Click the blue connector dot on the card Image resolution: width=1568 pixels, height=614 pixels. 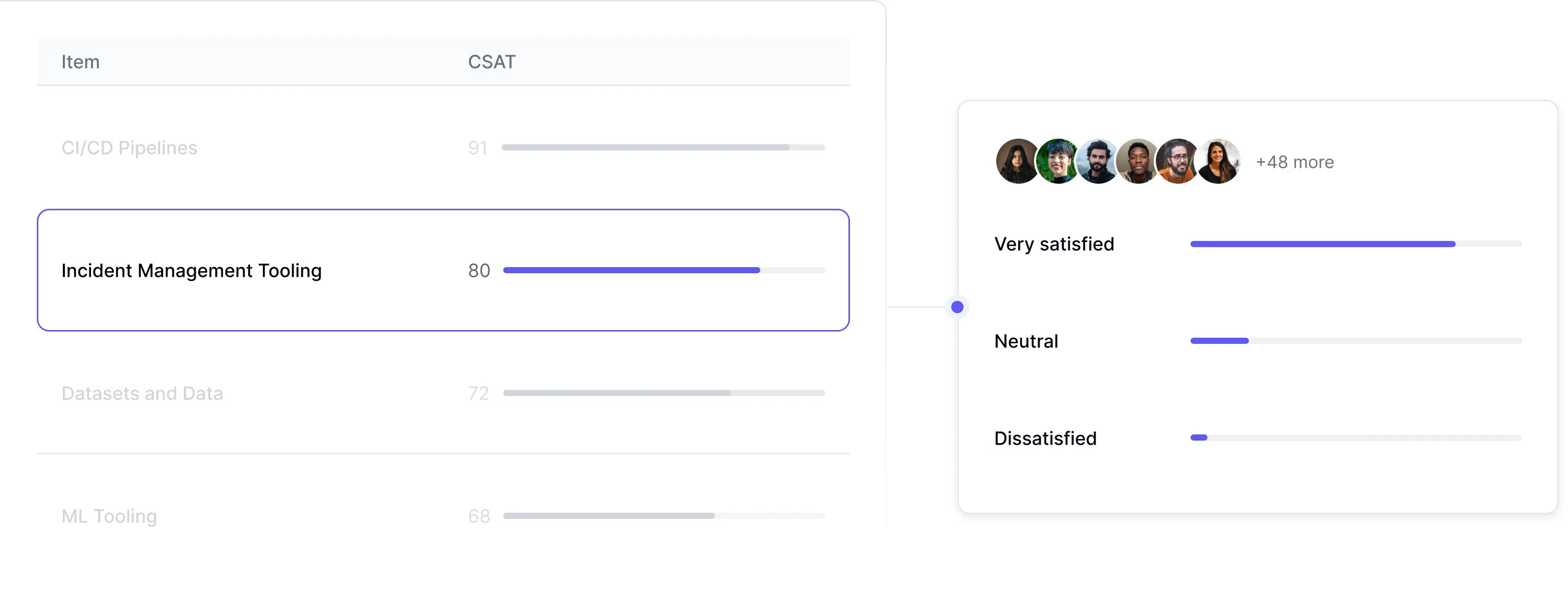point(957,307)
